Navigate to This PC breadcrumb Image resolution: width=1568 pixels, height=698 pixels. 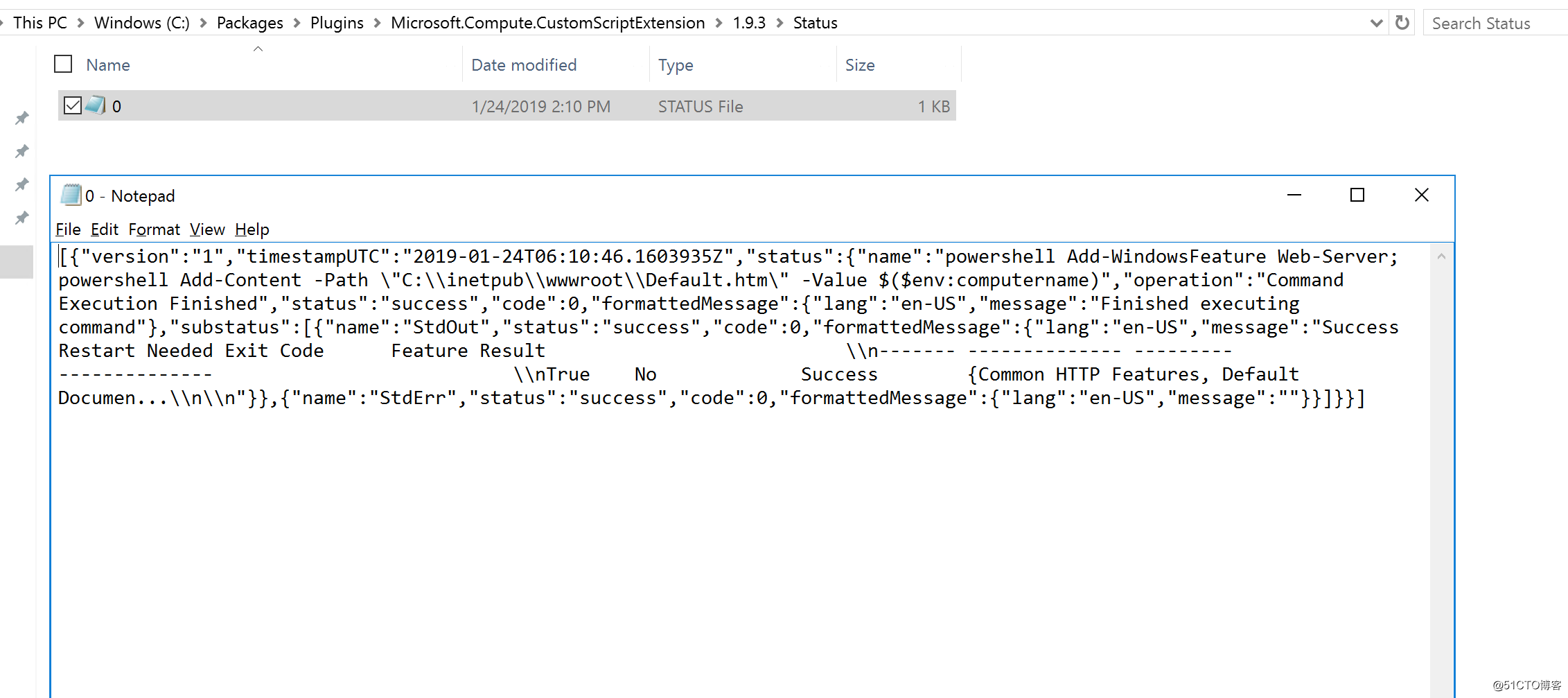click(40, 23)
